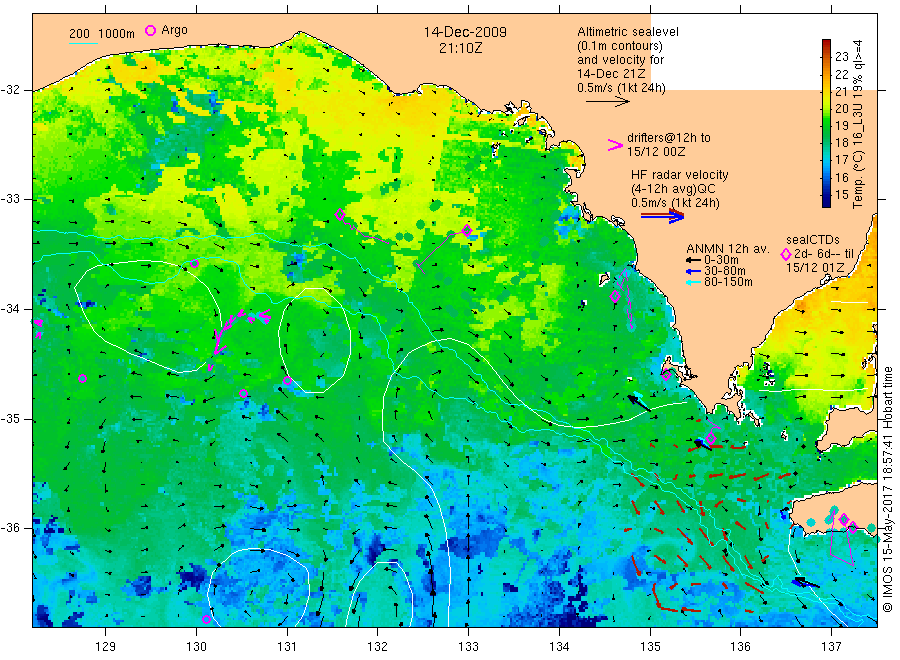Click the '20' color bar value
The width and height of the screenshot is (900, 660).
point(841,108)
